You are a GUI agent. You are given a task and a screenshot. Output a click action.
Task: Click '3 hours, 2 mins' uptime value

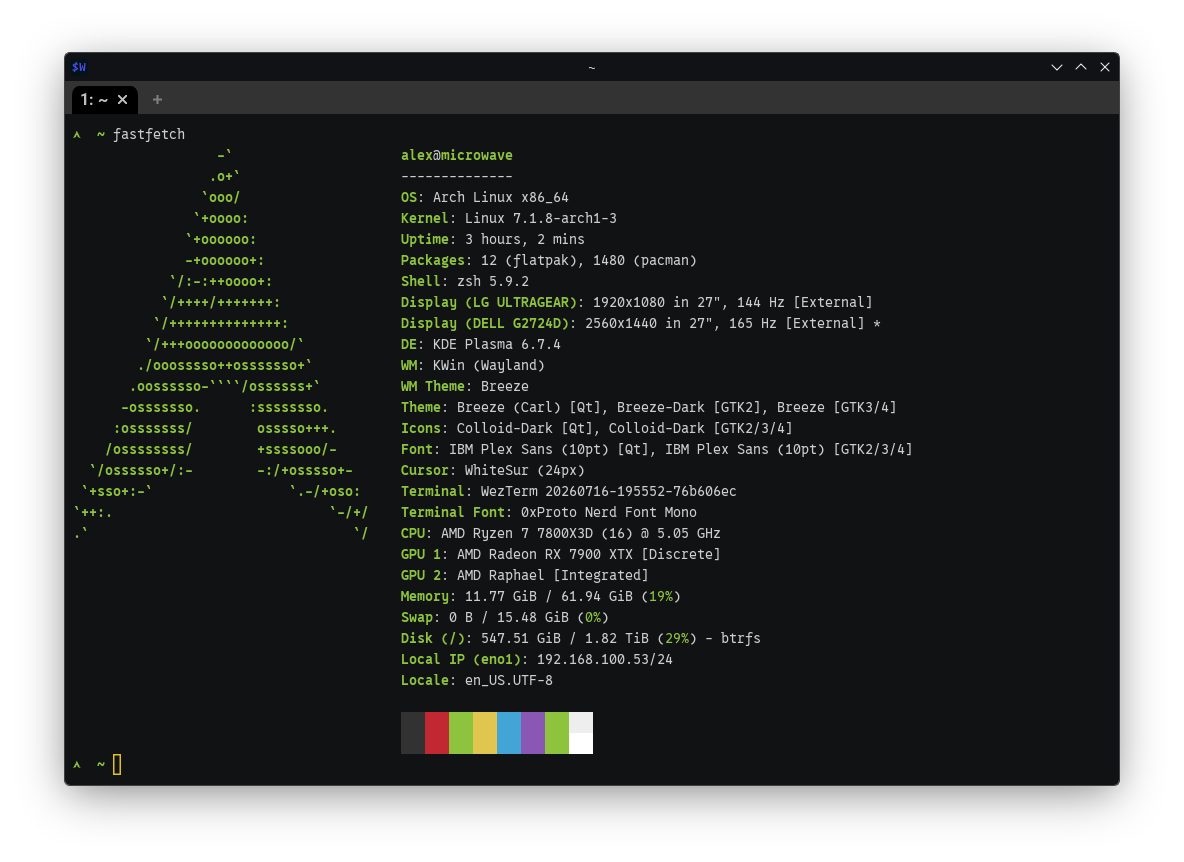coord(525,239)
